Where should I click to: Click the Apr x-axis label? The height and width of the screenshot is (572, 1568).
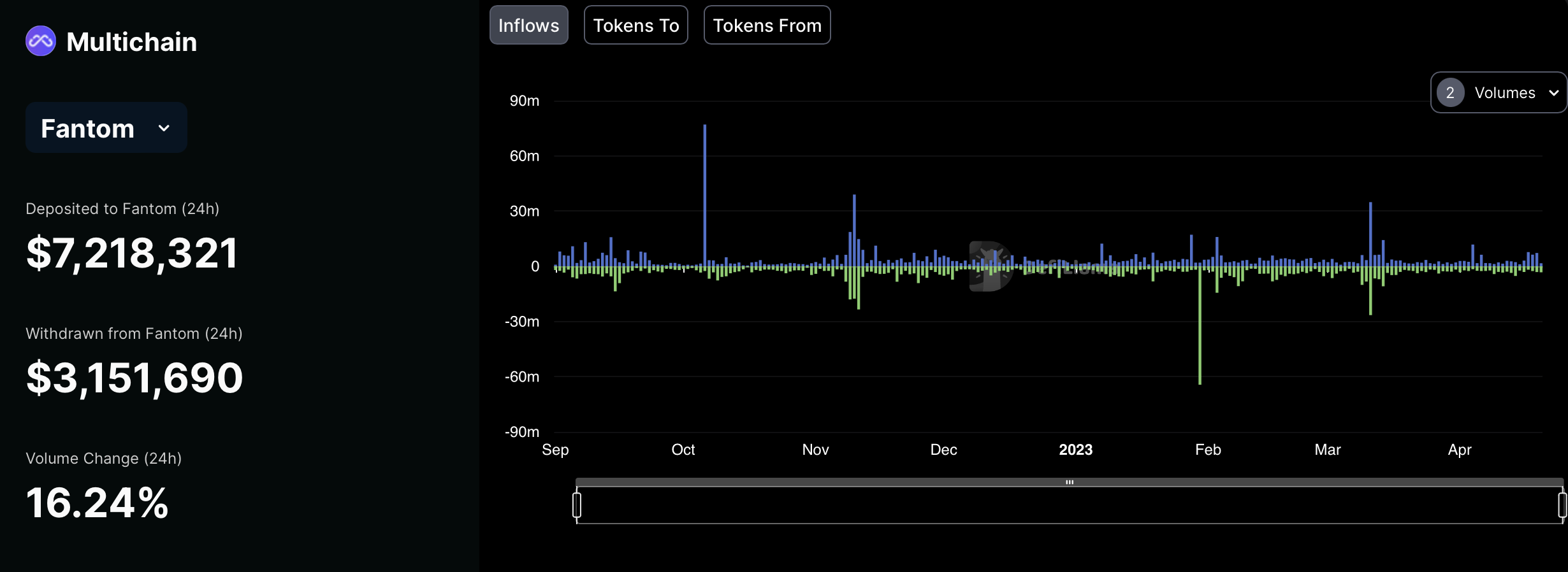click(x=1460, y=450)
